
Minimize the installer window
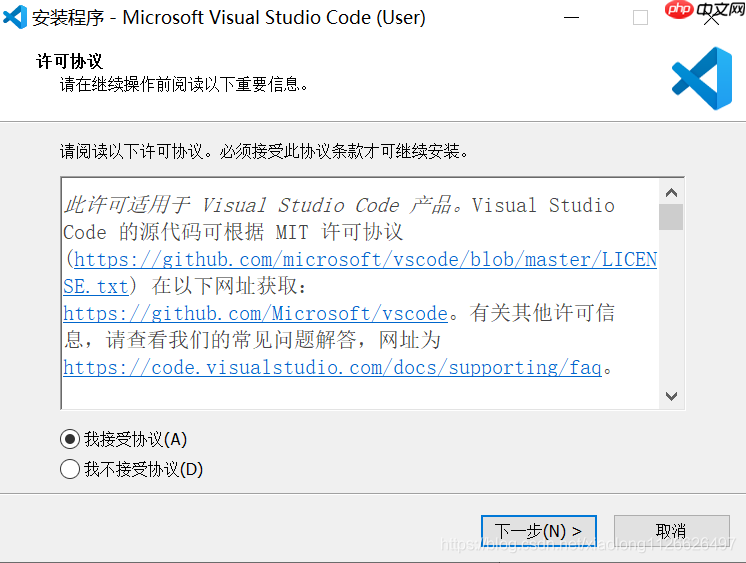click(x=571, y=18)
